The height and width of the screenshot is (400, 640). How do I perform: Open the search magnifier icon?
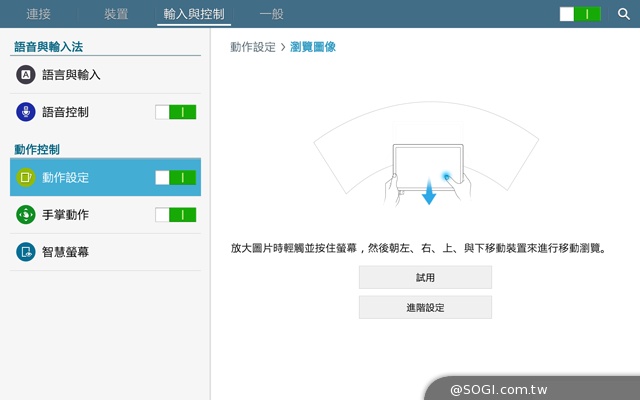coord(624,14)
